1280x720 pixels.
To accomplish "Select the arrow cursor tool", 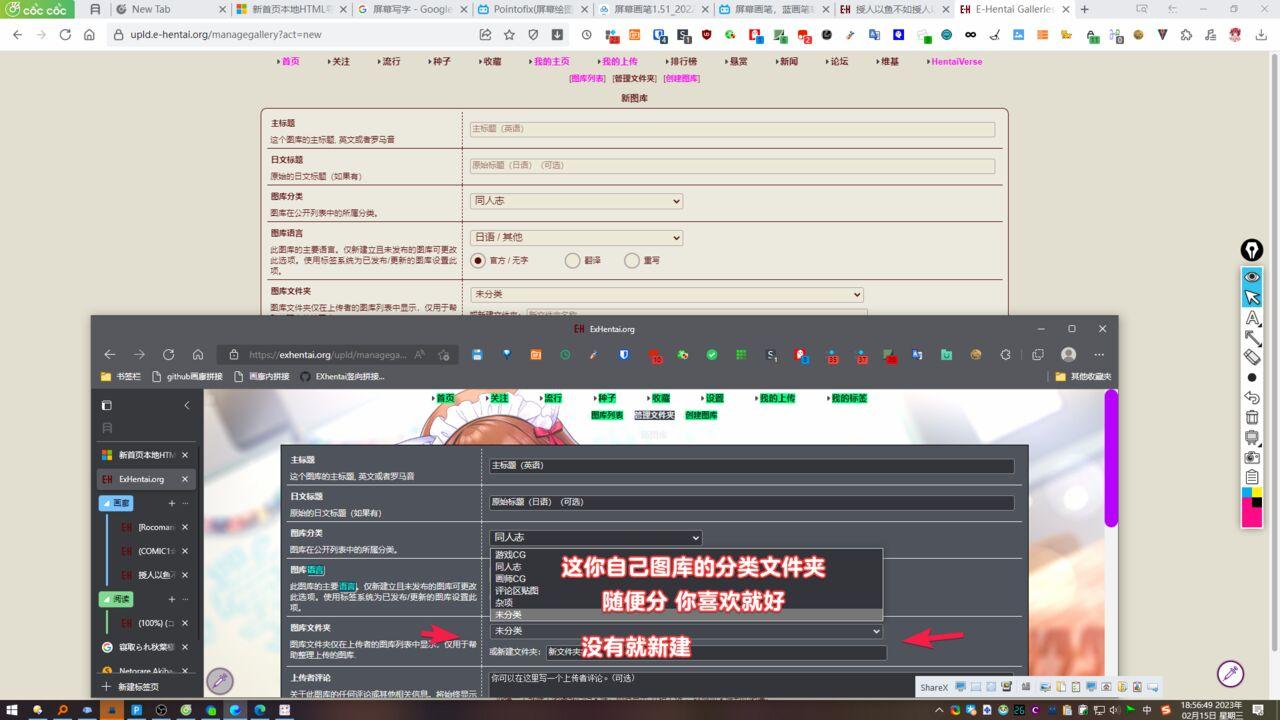I will point(1251,297).
